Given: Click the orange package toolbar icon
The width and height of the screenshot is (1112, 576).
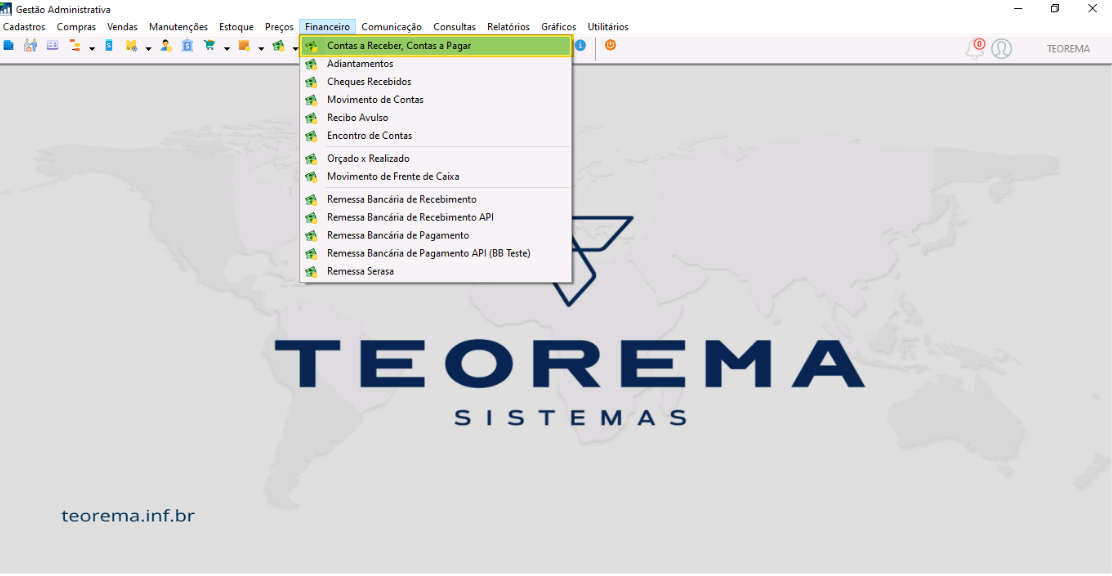Looking at the screenshot, I should 244,46.
